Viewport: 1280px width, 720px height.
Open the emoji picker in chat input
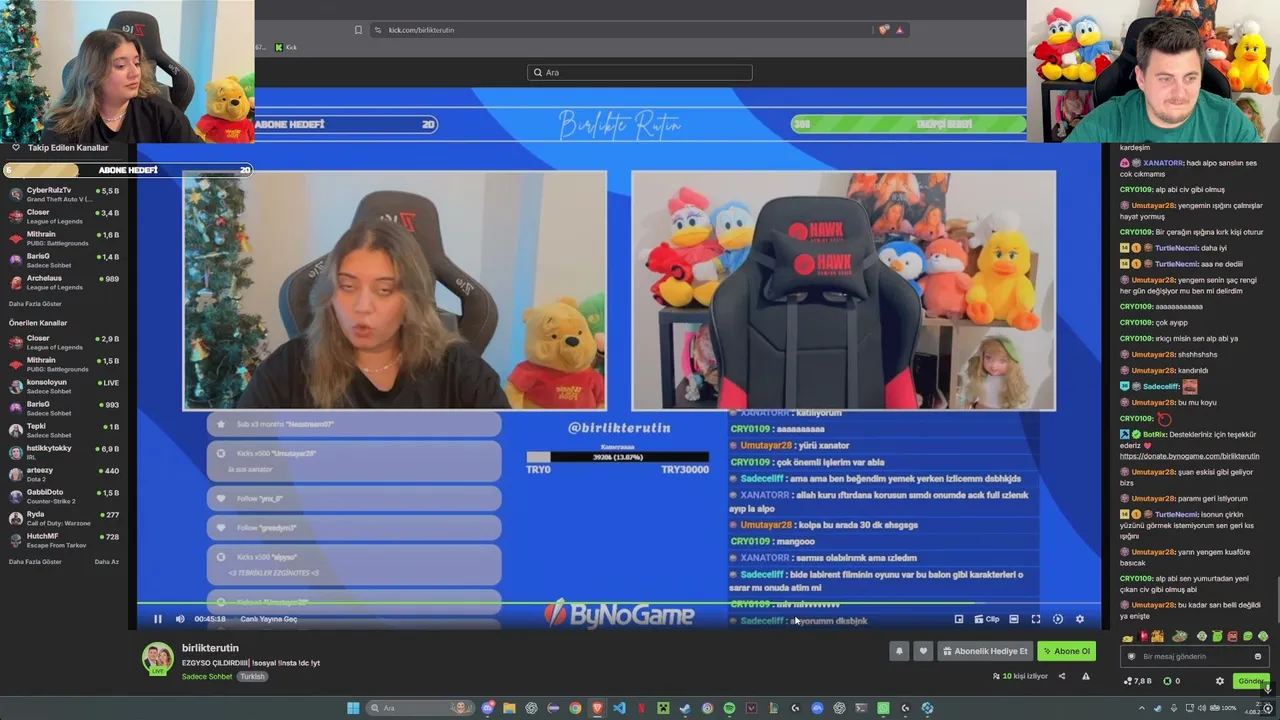tap(1257, 656)
